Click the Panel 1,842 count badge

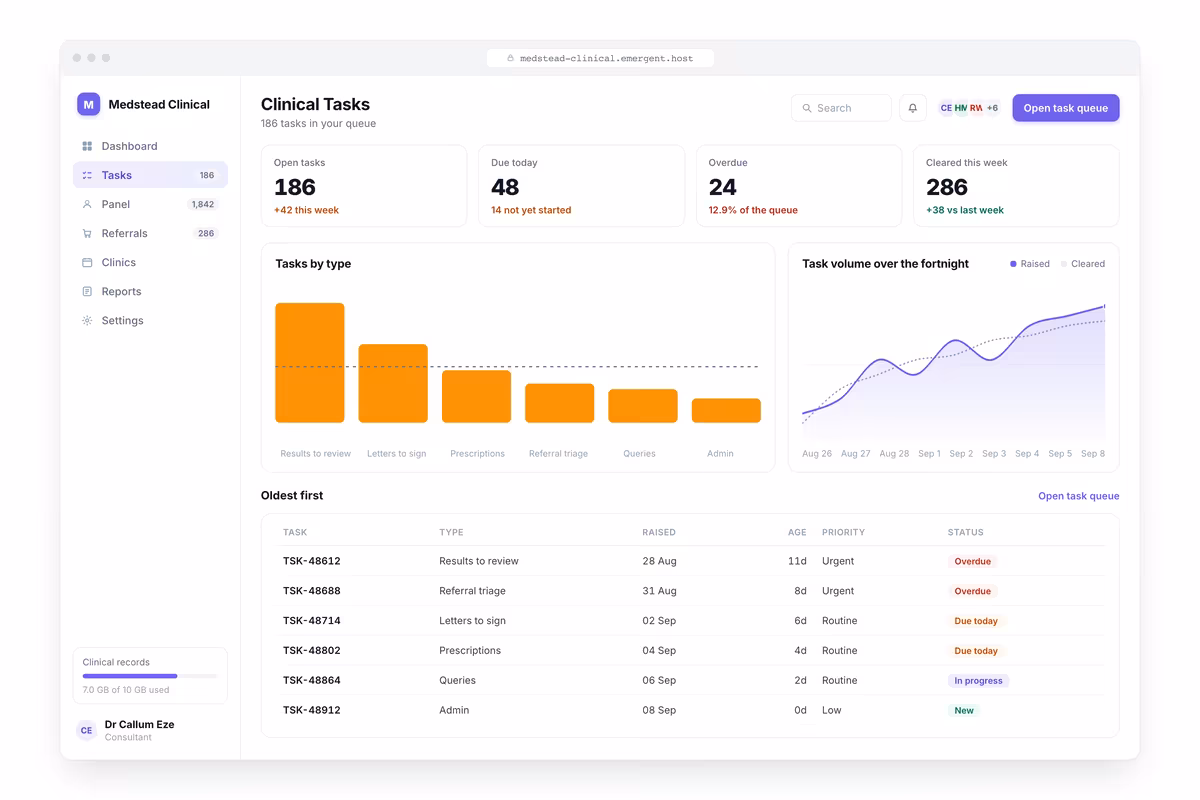[x=203, y=204]
